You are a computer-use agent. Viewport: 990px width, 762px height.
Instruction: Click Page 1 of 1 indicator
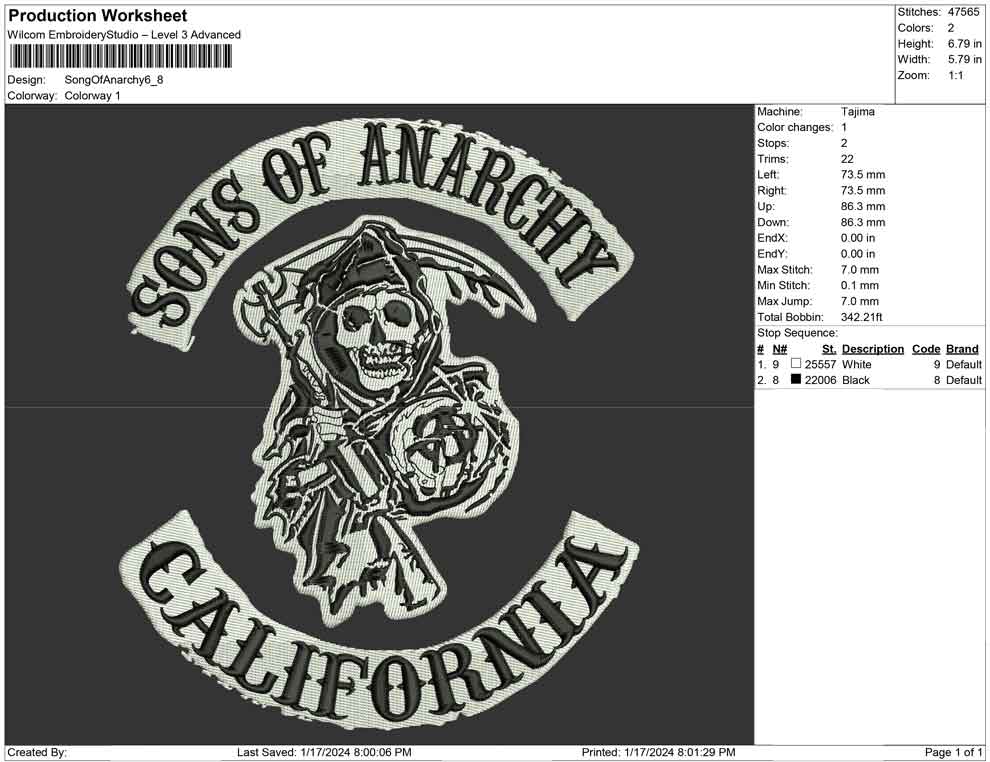coord(952,752)
